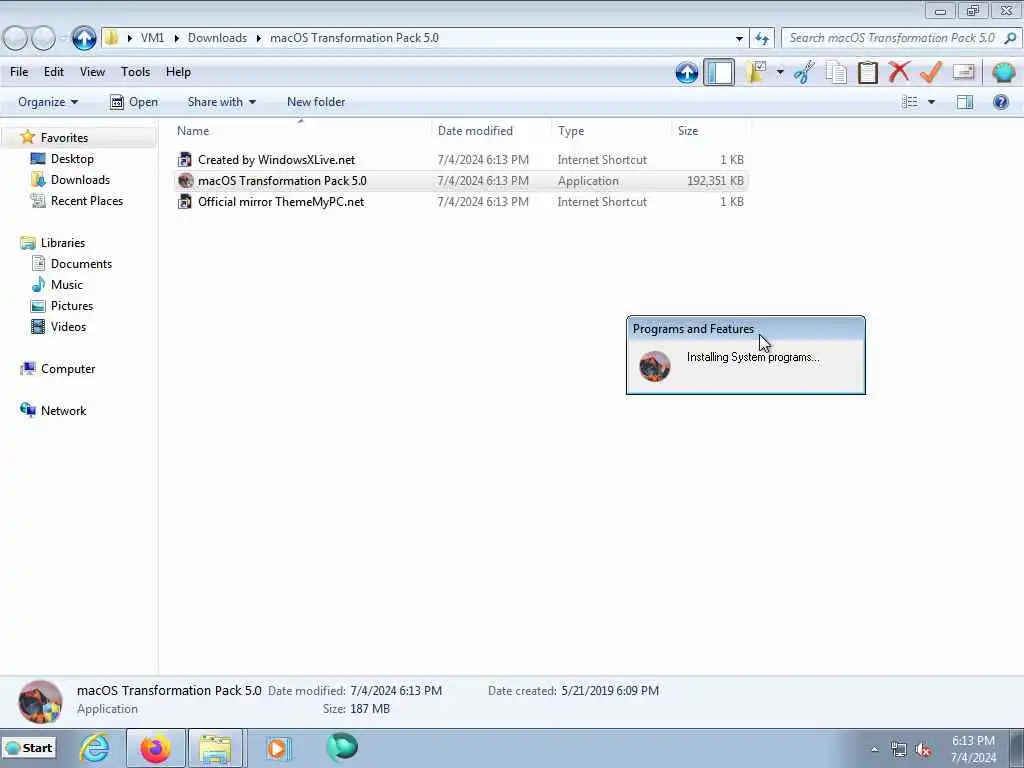This screenshot has width=1024, height=768.
Task: Click Downloads in the address breadcrumb
Action: 217,38
